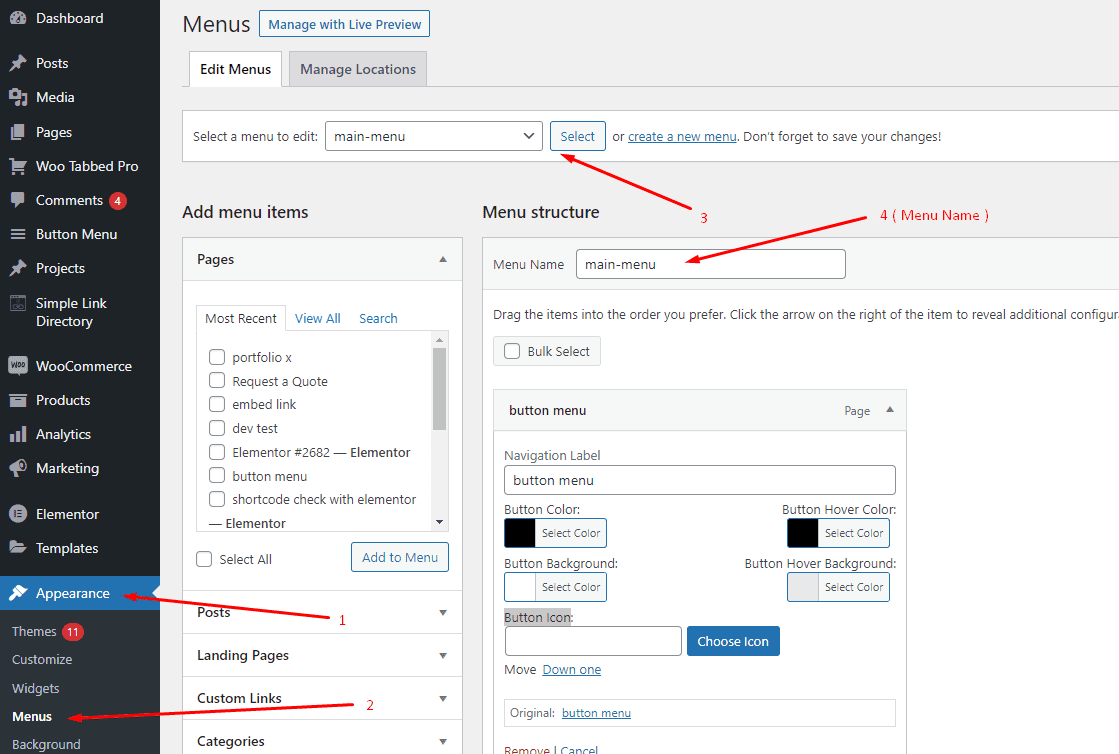Click the Posts pushpin icon
The image size is (1119, 754).
[x=18, y=63]
